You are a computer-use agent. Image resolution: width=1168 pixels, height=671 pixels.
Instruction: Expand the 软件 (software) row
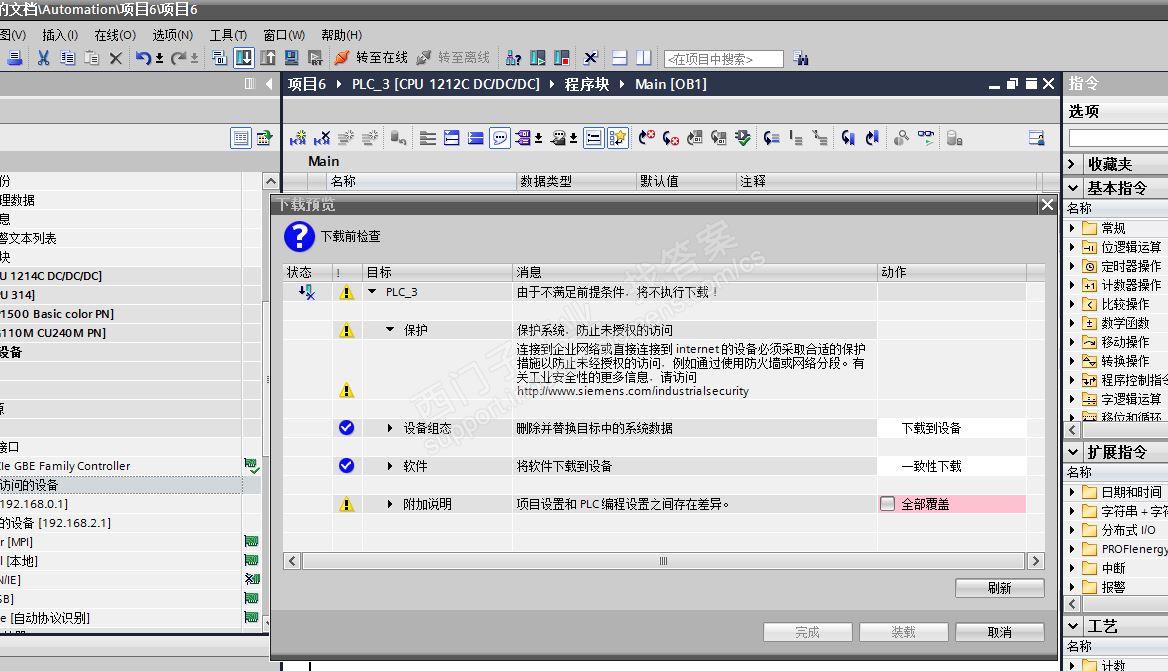click(390, 466)
